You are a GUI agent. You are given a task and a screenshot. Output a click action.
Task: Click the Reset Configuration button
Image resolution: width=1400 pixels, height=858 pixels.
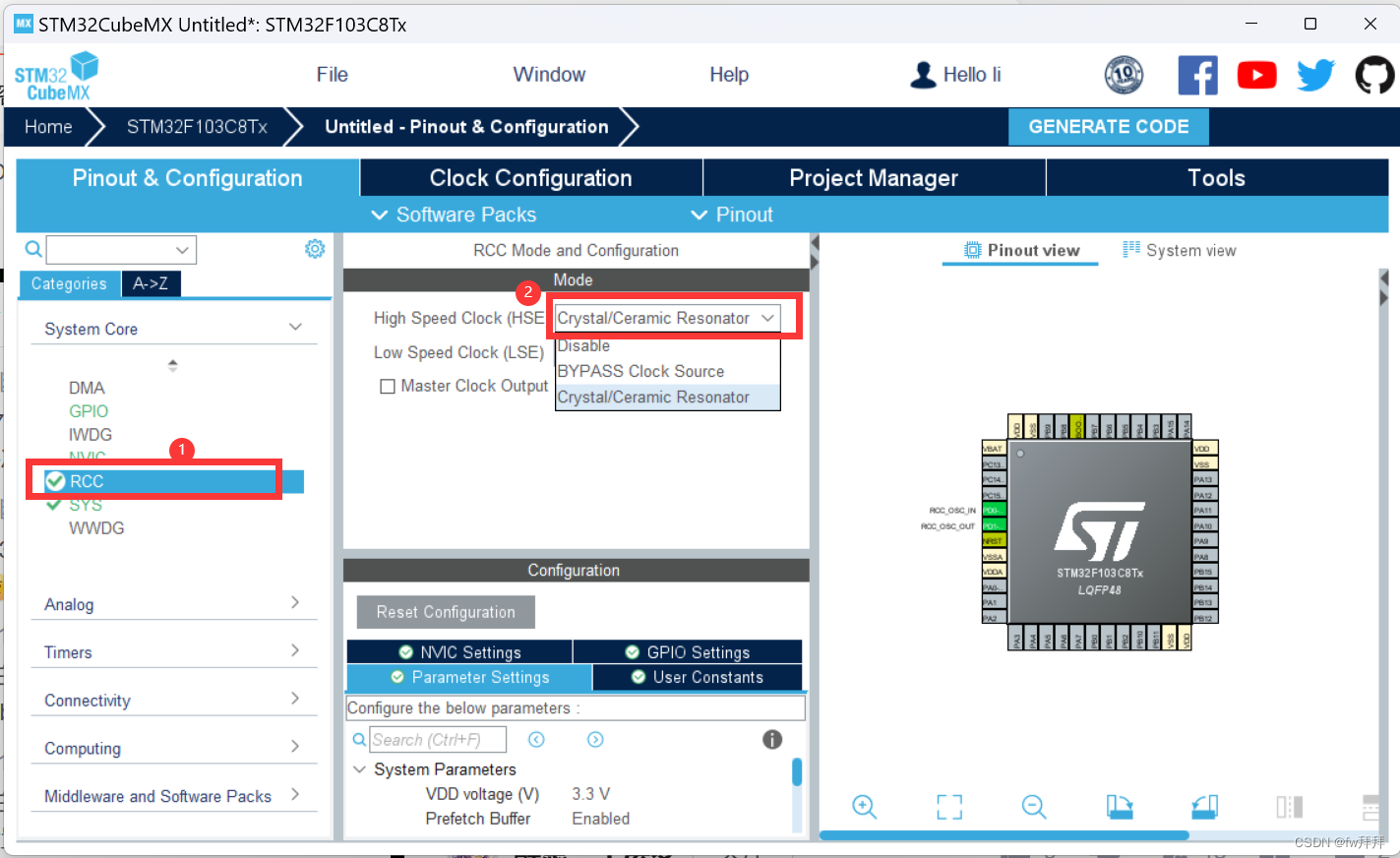point(446,612)
